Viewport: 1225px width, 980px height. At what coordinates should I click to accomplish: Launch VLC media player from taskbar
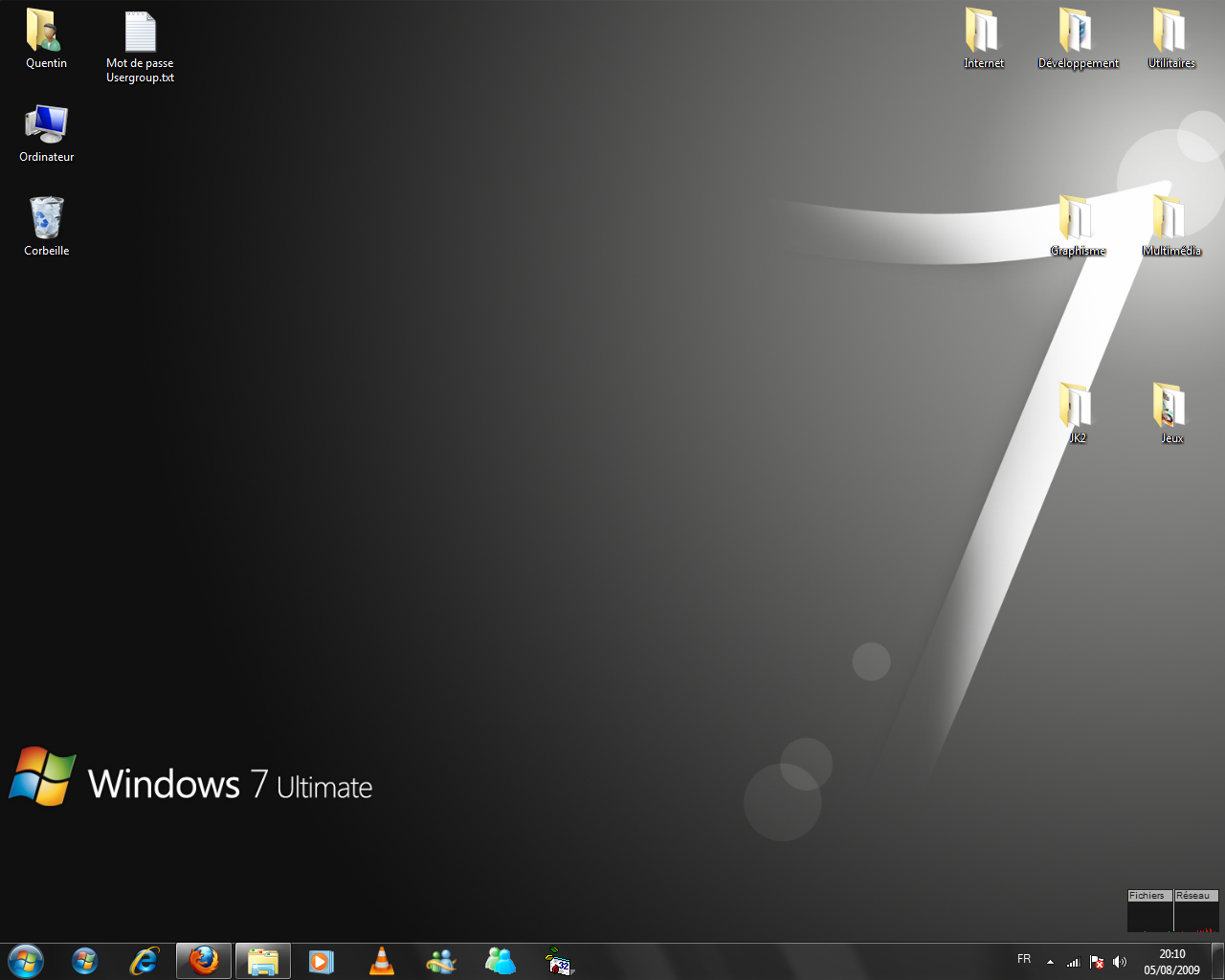coord(382,961)
